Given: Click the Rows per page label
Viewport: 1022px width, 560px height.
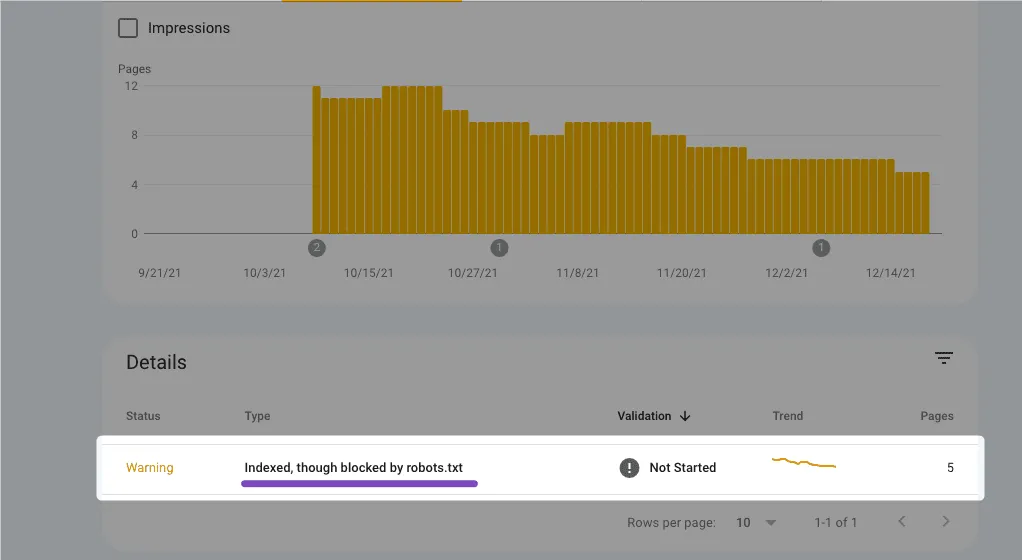Looking at the screenshot, I should click(671, 522).
